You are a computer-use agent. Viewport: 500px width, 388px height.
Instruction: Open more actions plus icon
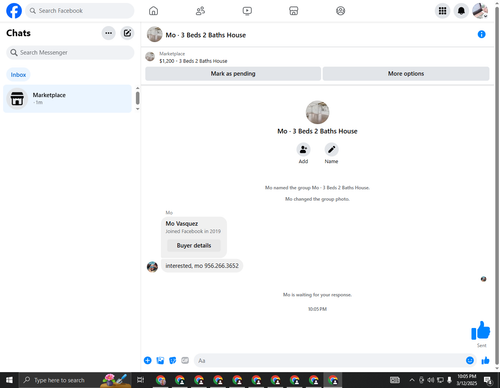pos(148,360)
